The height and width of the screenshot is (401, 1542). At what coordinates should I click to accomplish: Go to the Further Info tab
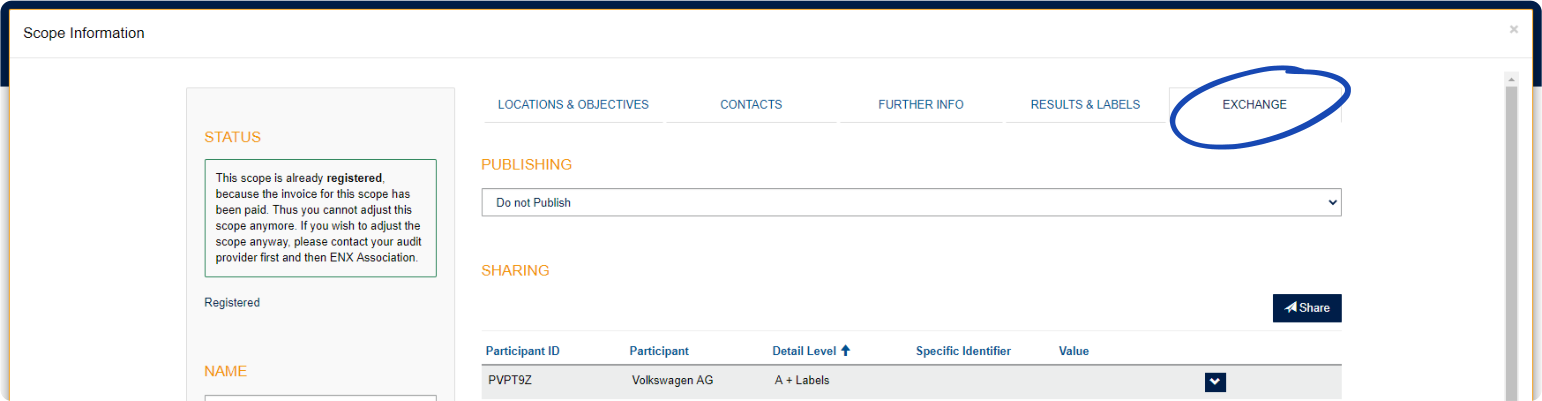(x=921, y=104)
